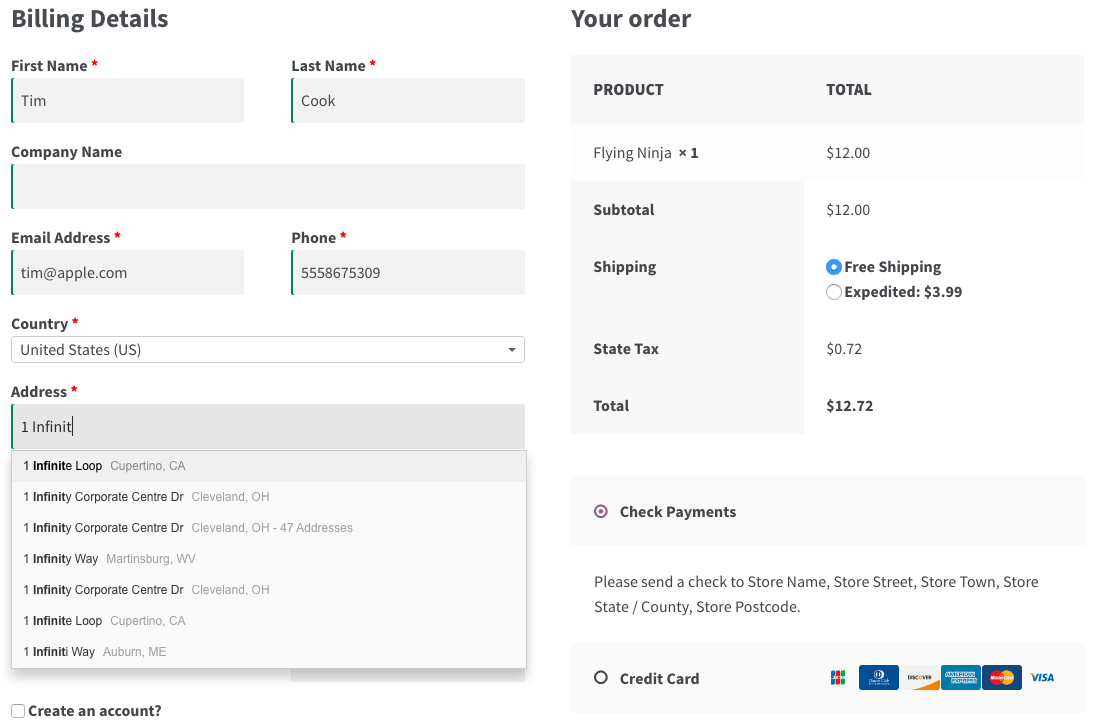Image resolution: width=1098 pixels, height=727 pixels.
Task: Select the Free Shipping option
Action: coord(833,267)
